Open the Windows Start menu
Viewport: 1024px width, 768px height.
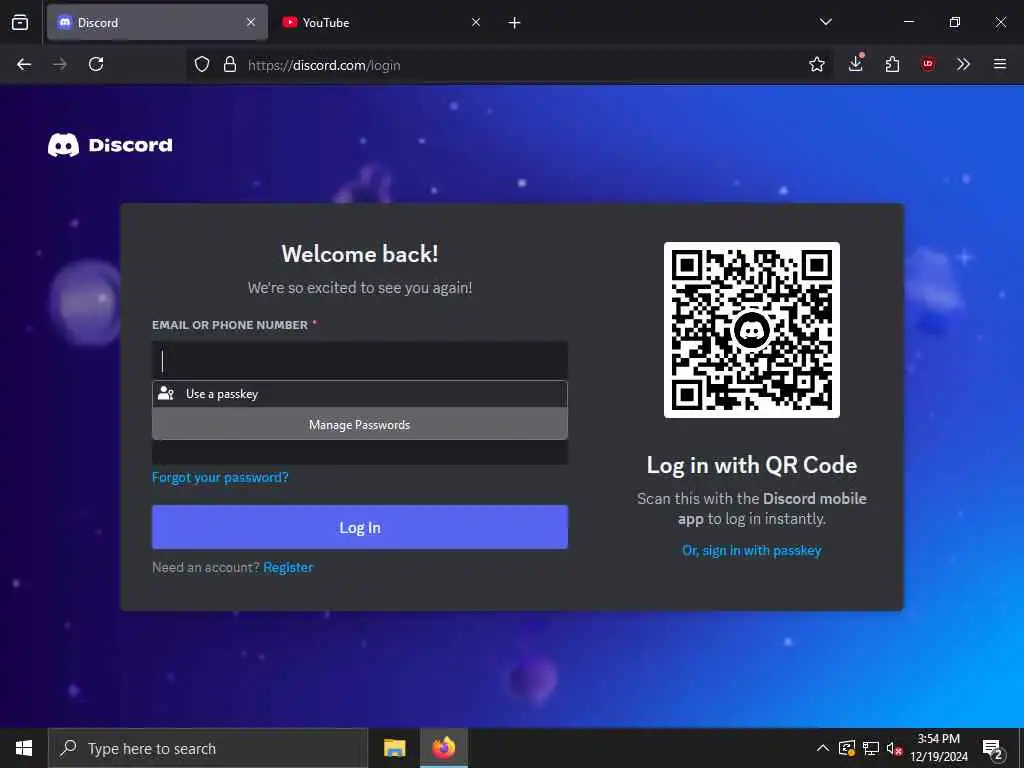point(24,748)
